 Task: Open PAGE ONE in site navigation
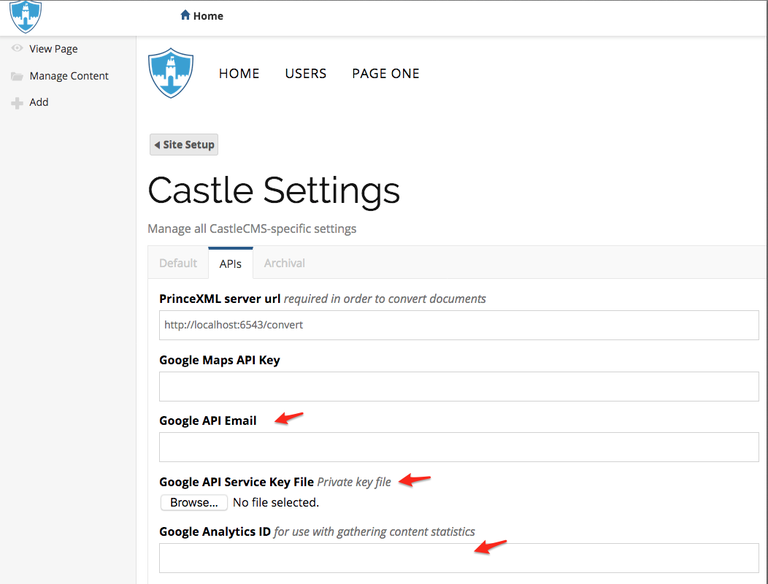coord(385,73)
